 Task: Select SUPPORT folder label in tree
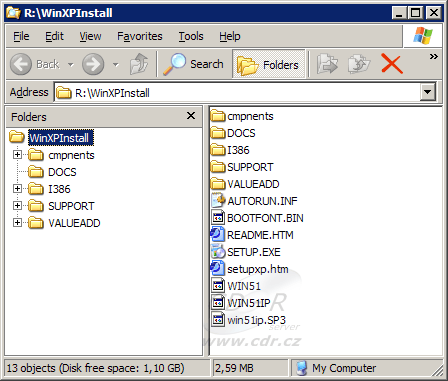[x=71, y=206]
